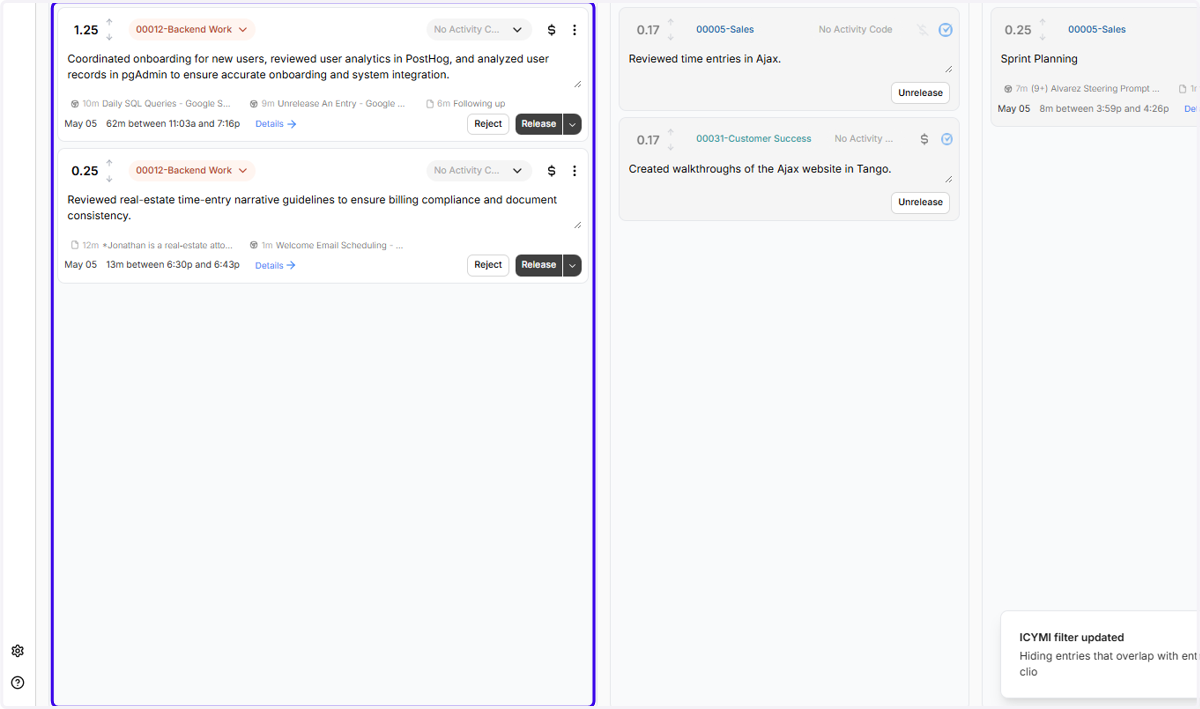Click the Sprint Planning narrative text
Viewport: 1200px width, 709px height.
pos(1039,59)
